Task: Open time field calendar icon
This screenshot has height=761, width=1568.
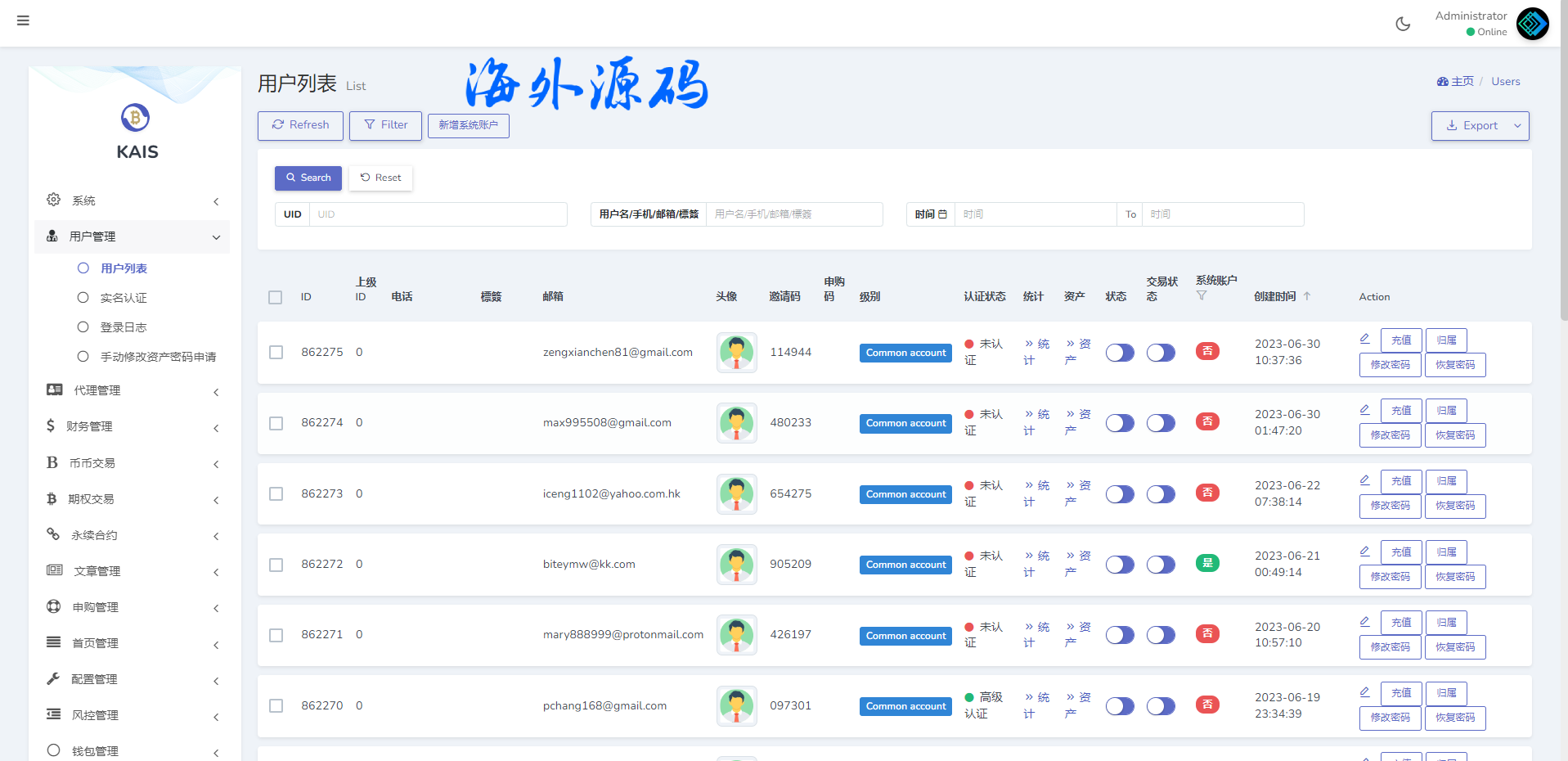Action: click(x=942, y=214)
